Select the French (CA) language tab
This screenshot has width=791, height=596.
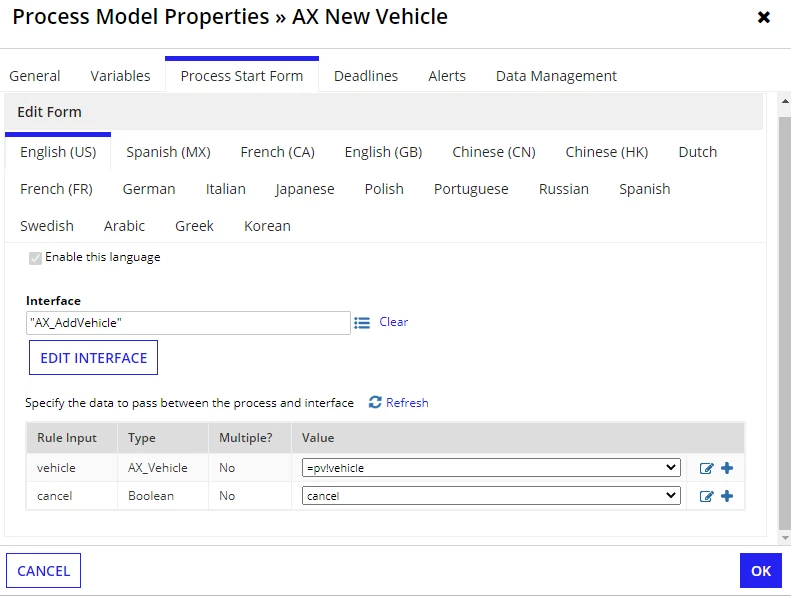click(277, 152)
